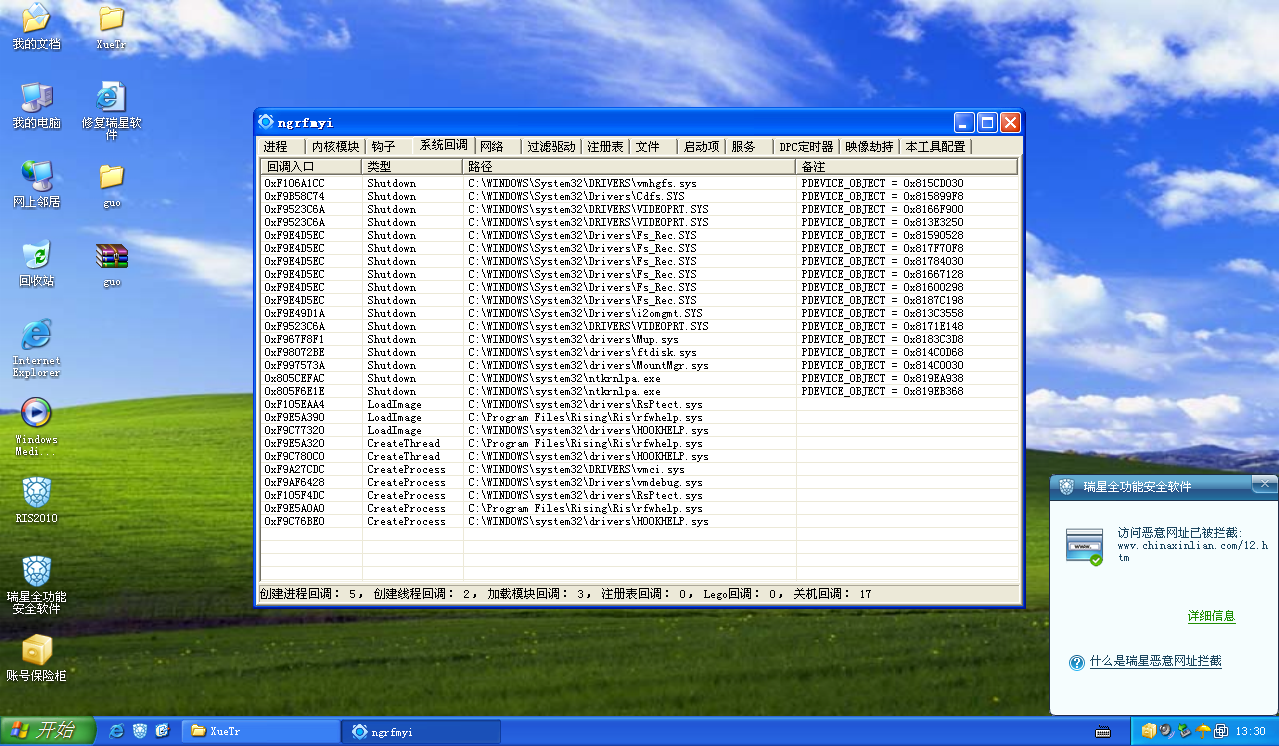
Task: Switch to the 本工具配置 tab
Action: coord(935,146)
